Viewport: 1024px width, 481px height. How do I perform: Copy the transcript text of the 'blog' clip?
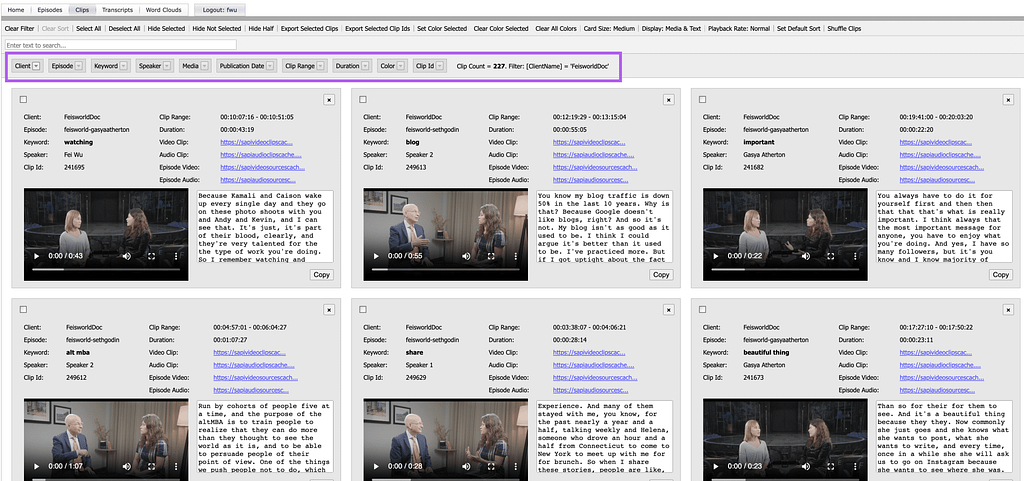[x=661, y=274]
